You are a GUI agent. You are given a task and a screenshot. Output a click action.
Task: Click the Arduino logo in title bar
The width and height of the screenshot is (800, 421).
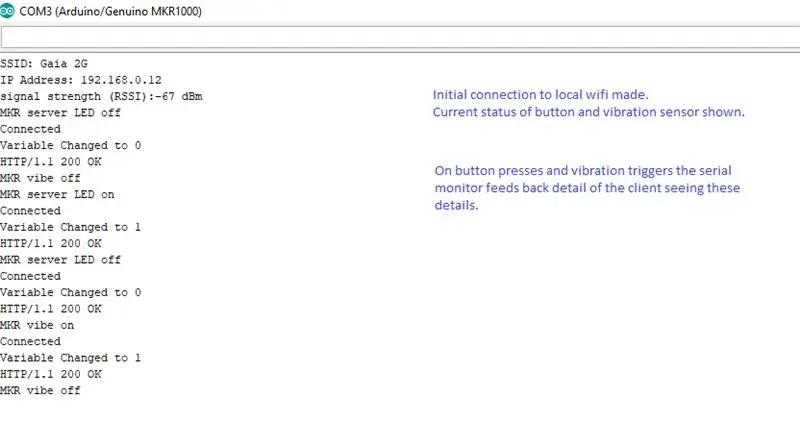tap(7, 11)
